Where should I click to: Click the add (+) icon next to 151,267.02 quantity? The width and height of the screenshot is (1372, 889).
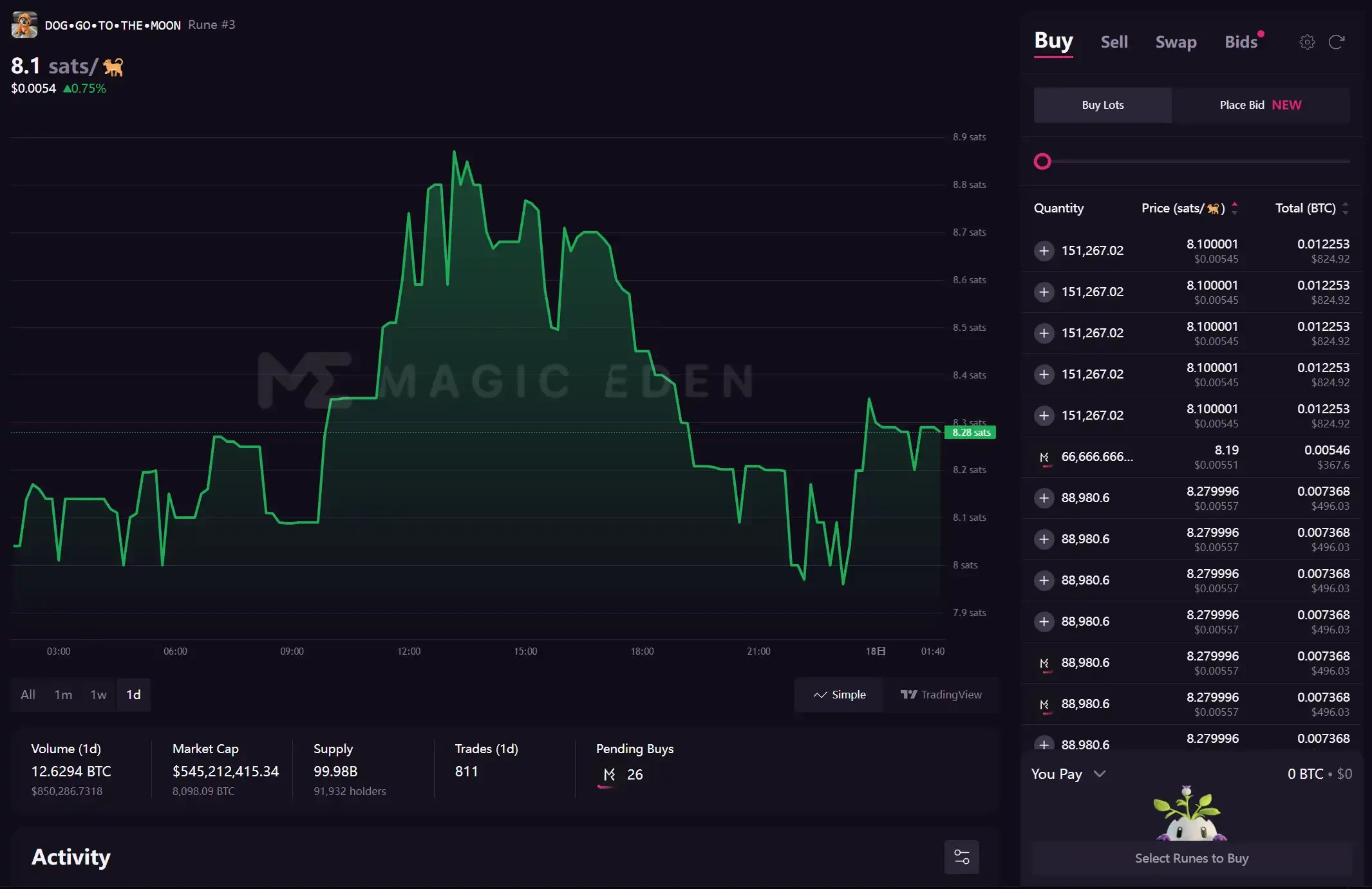coord(1044,250)
